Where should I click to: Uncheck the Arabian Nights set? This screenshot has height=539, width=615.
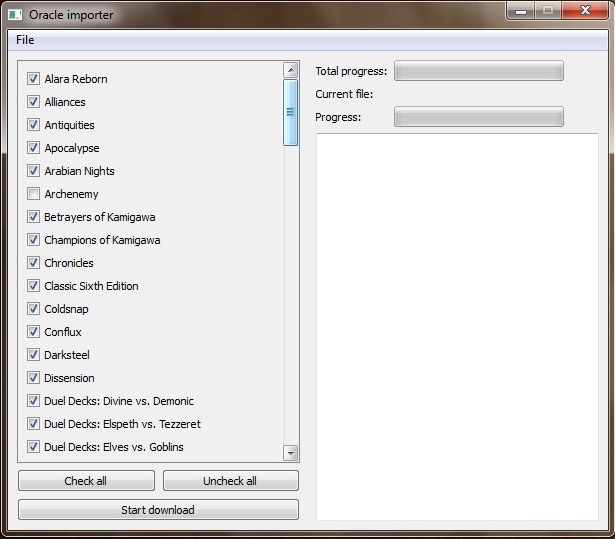[x=33, y=171]
